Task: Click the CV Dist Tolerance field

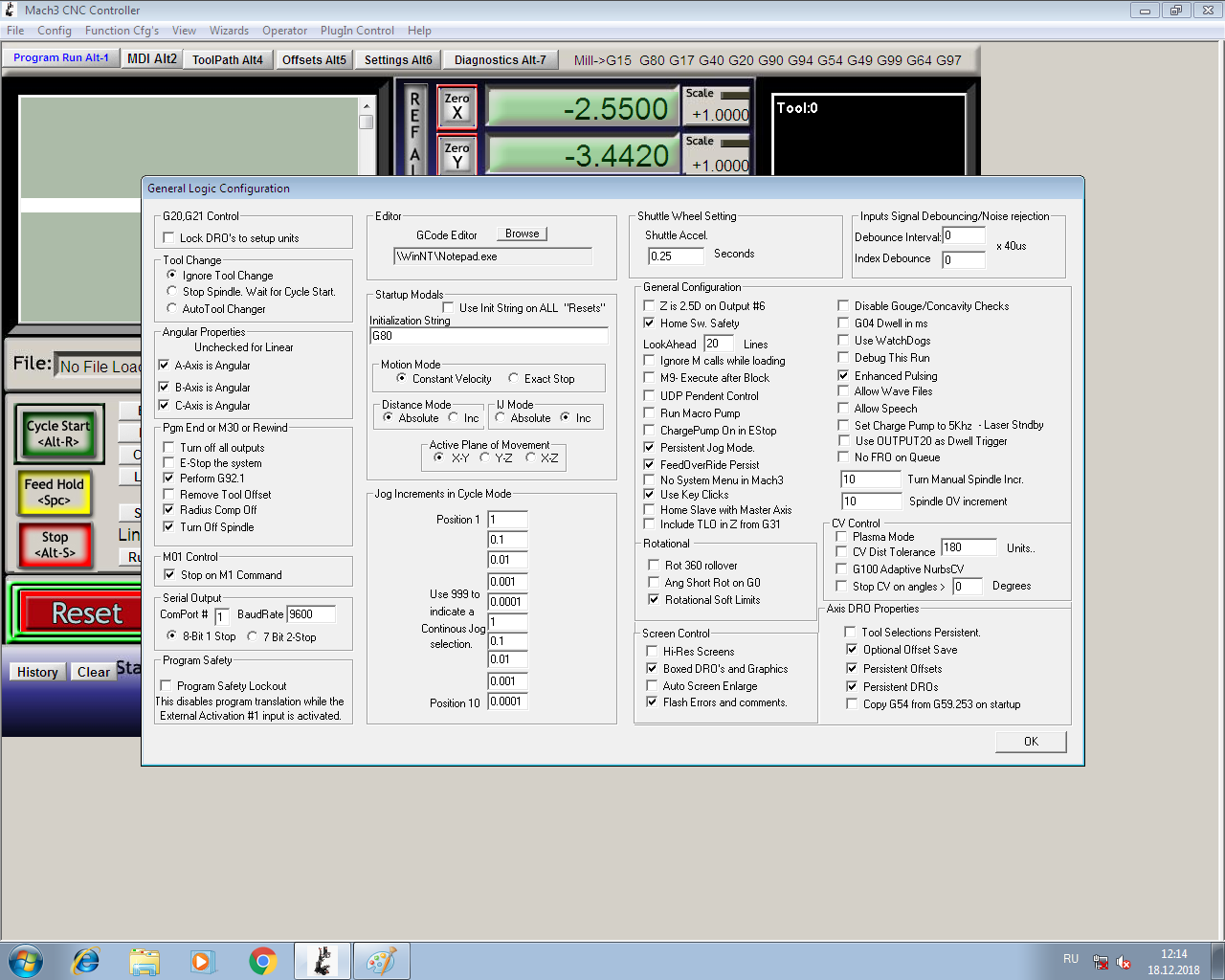Action: pyautogui.click(x=969, y=547)
